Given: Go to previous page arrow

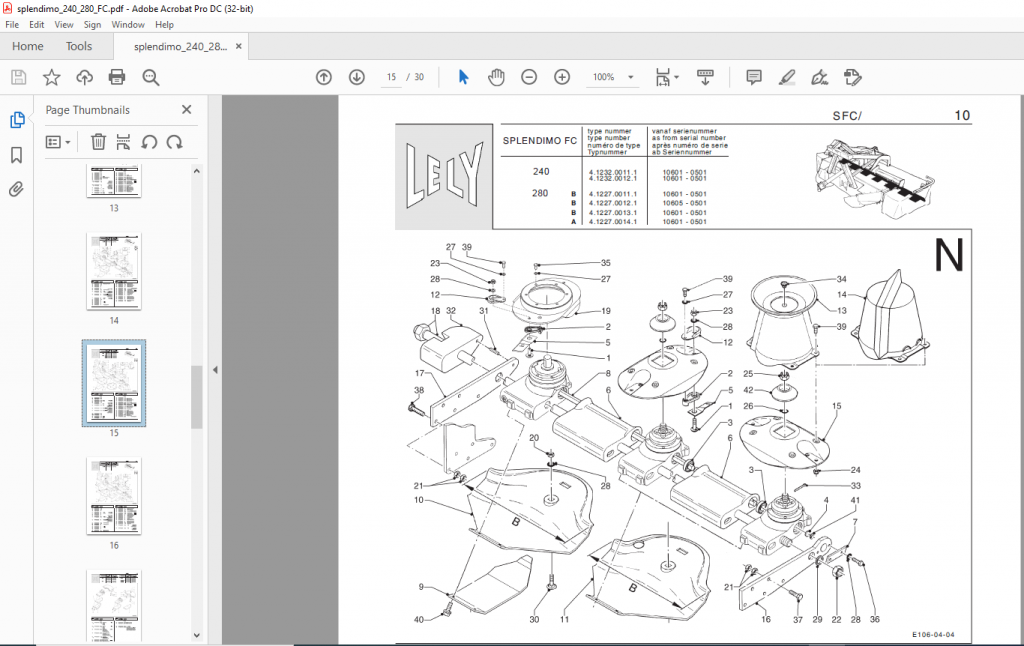Looking at the screenshot, I should click(324, 77).
